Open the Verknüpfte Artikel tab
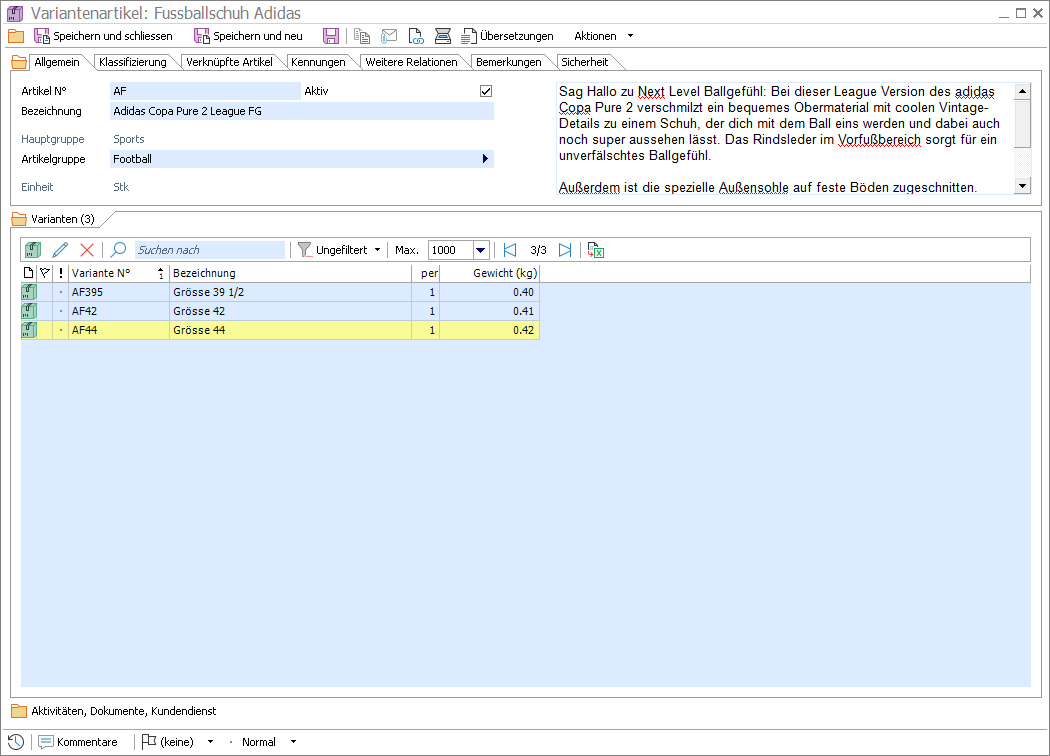Viewport: 1050px width, 756px height. [x=229, y=62]
